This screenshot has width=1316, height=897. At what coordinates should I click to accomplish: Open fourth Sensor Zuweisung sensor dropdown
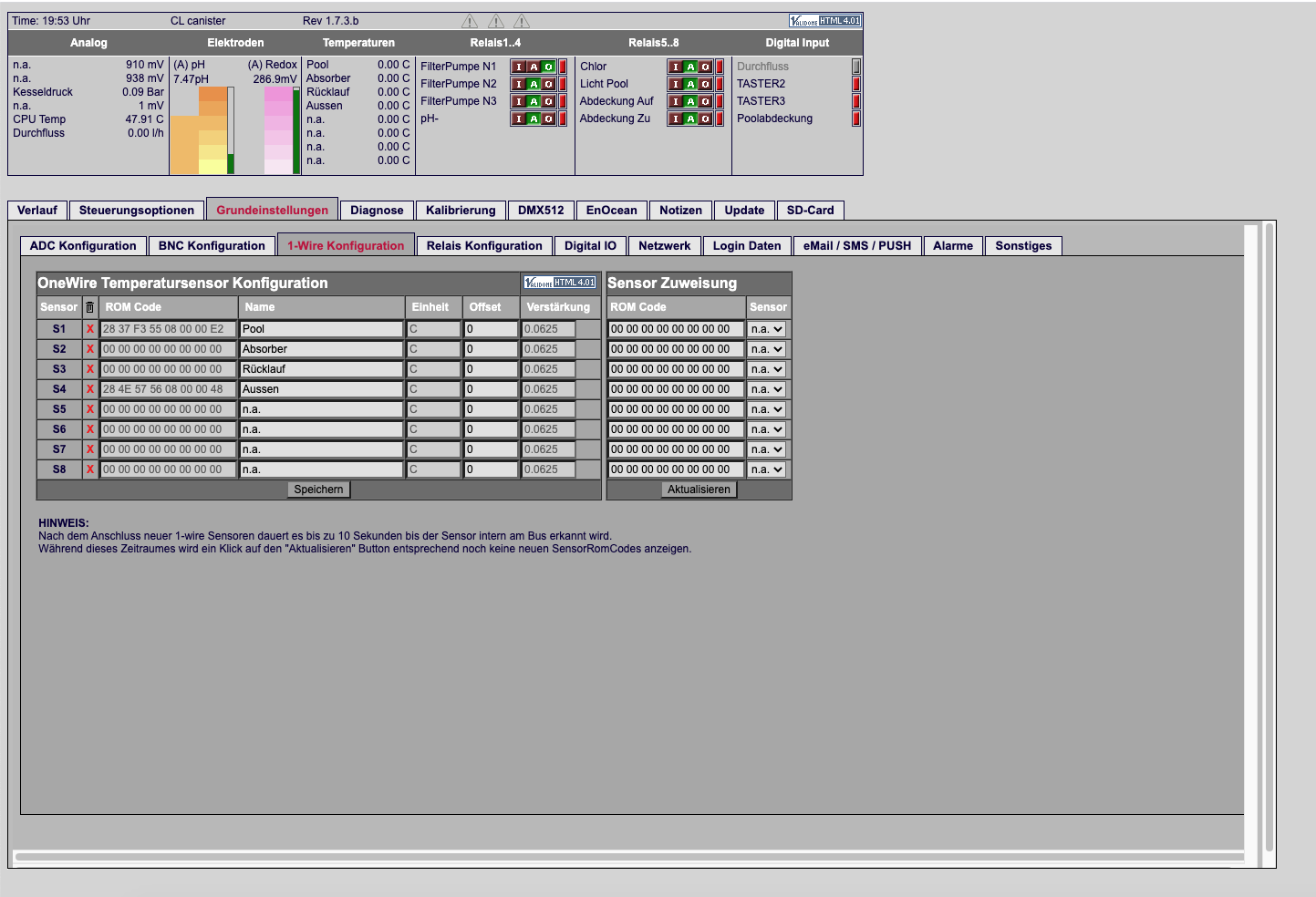pyautogui.click(x=767, y=389)
